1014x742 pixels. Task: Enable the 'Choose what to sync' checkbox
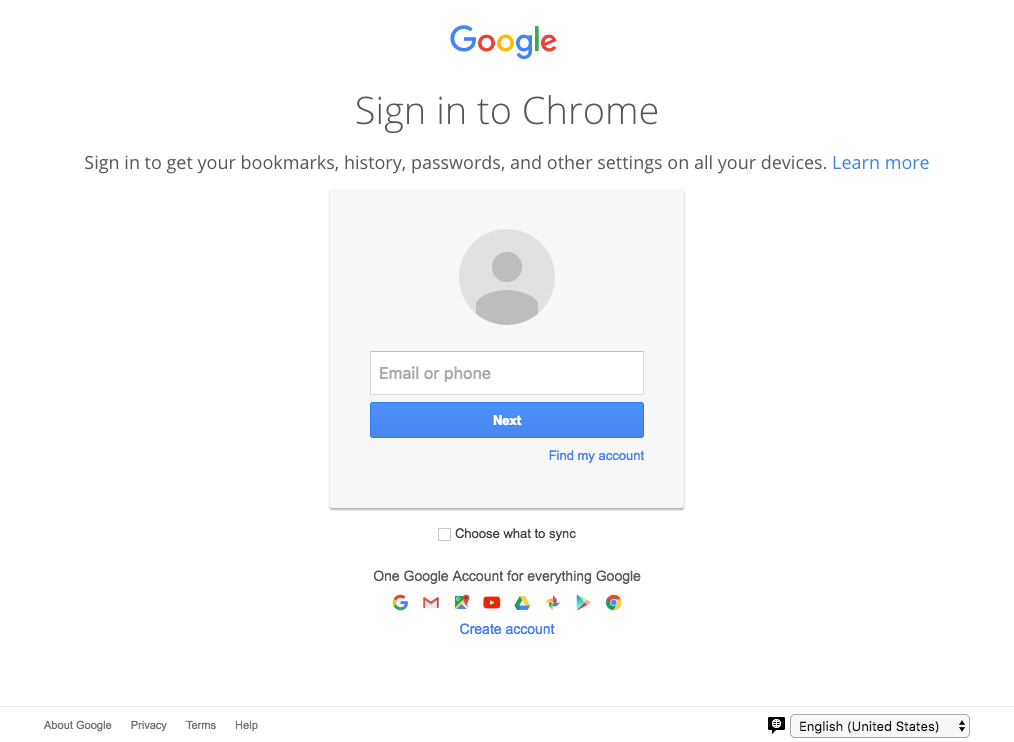click(445, 534)
